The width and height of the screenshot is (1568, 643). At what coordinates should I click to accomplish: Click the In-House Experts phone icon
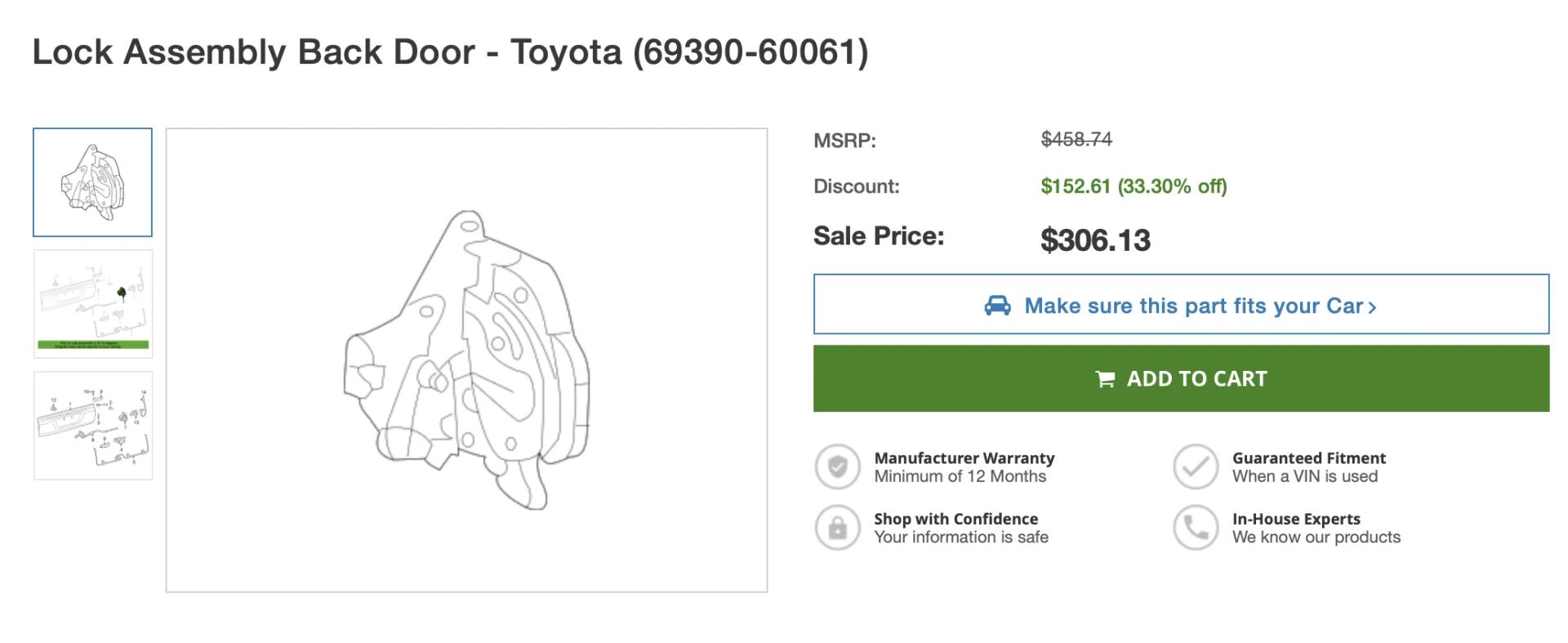coord(1196,528)
